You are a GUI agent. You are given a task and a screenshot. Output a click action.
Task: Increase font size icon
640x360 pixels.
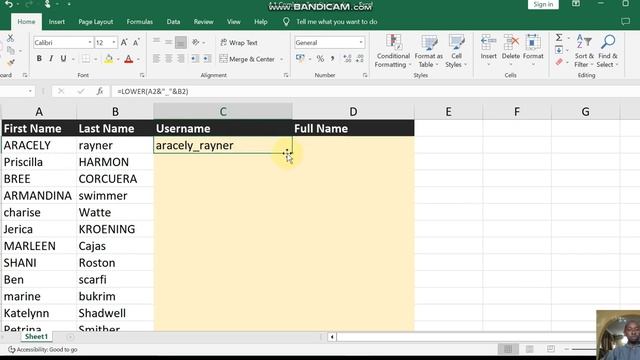point(124,42)
